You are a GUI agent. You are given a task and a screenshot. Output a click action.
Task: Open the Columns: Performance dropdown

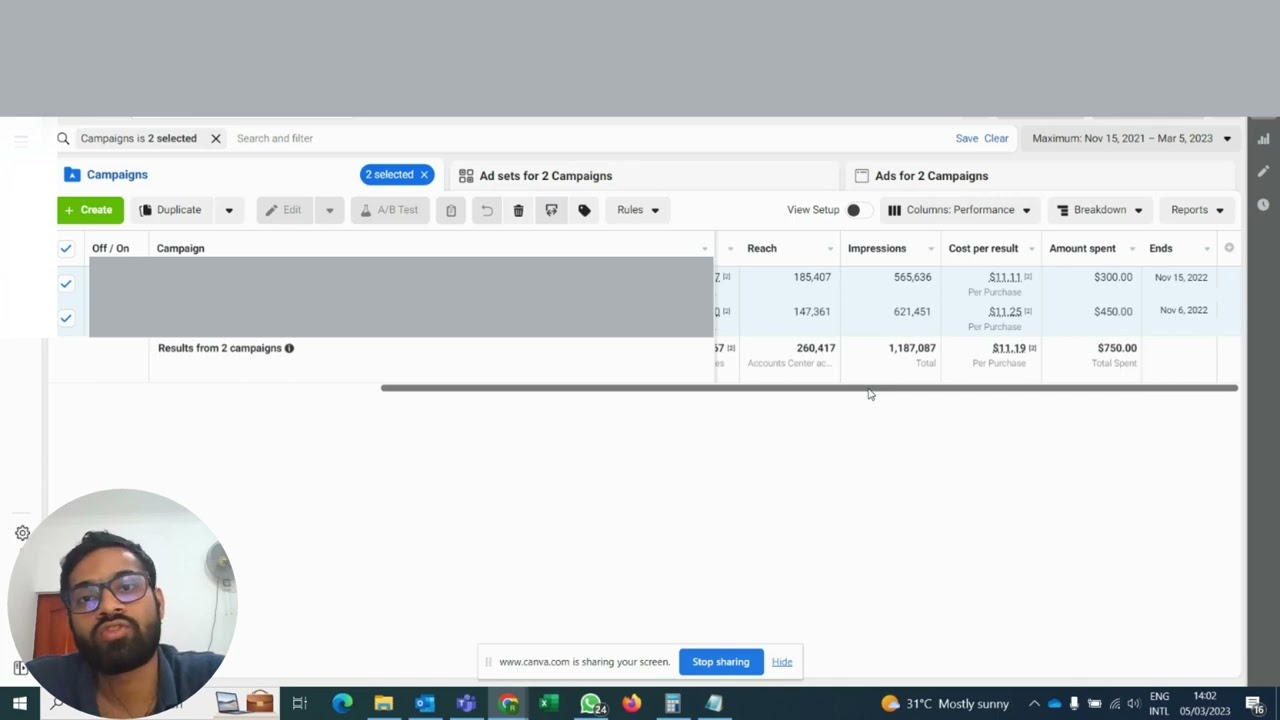coord(959,210)
